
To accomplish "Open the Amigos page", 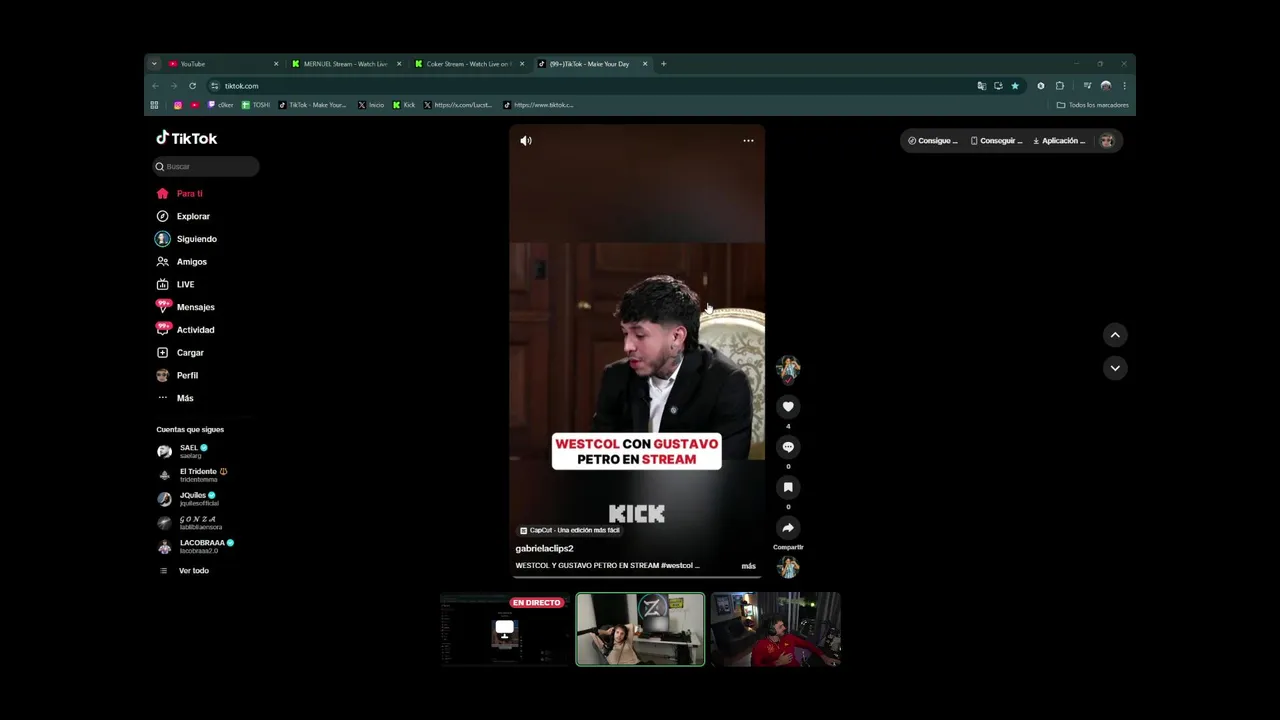I will click(182, 262).
